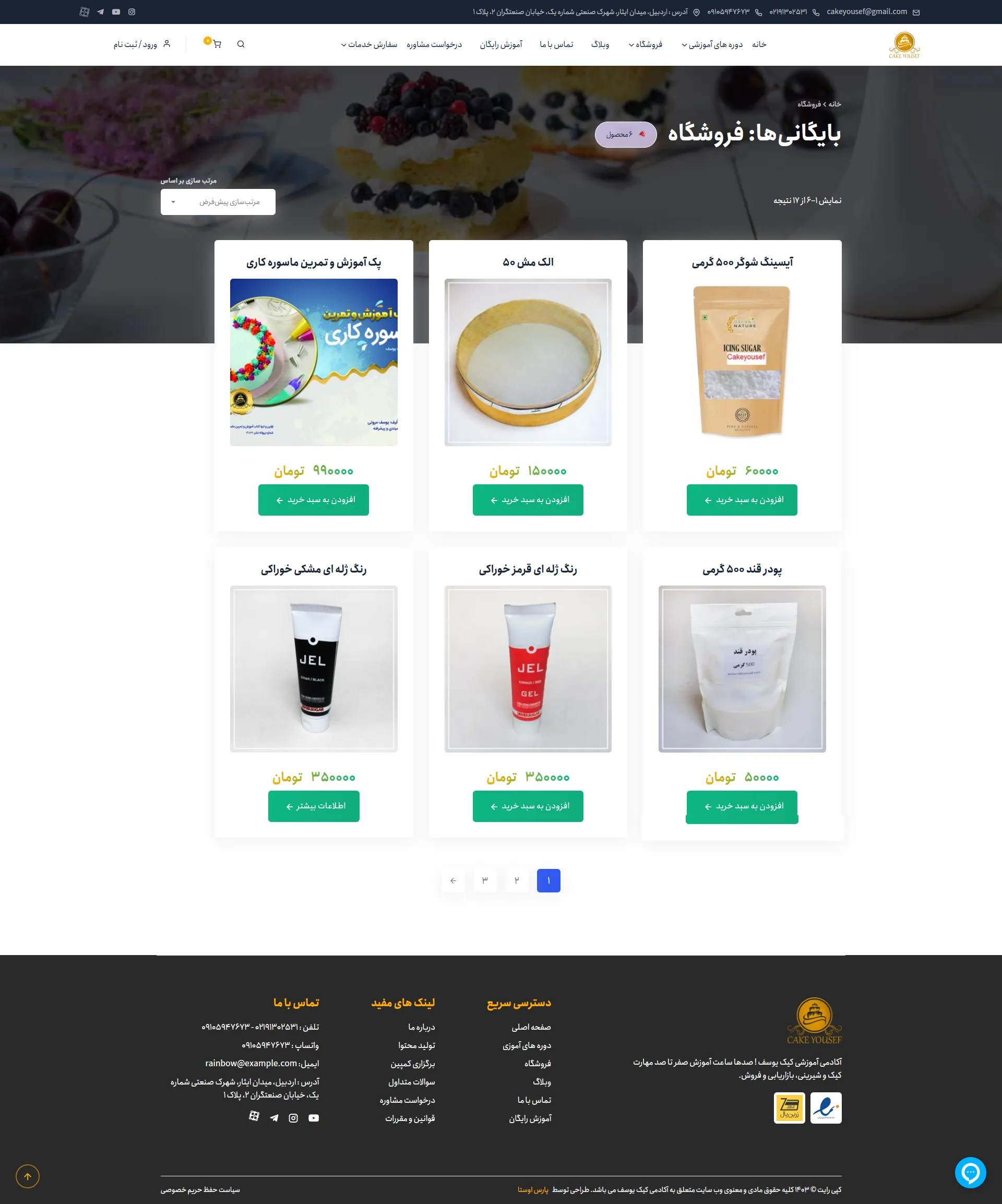Image resolution: width=1002 pixels, height=1204 pixels.
Task: Open the وبلاگ menu item
Action: pyautogui.click(x=600, y=44)
